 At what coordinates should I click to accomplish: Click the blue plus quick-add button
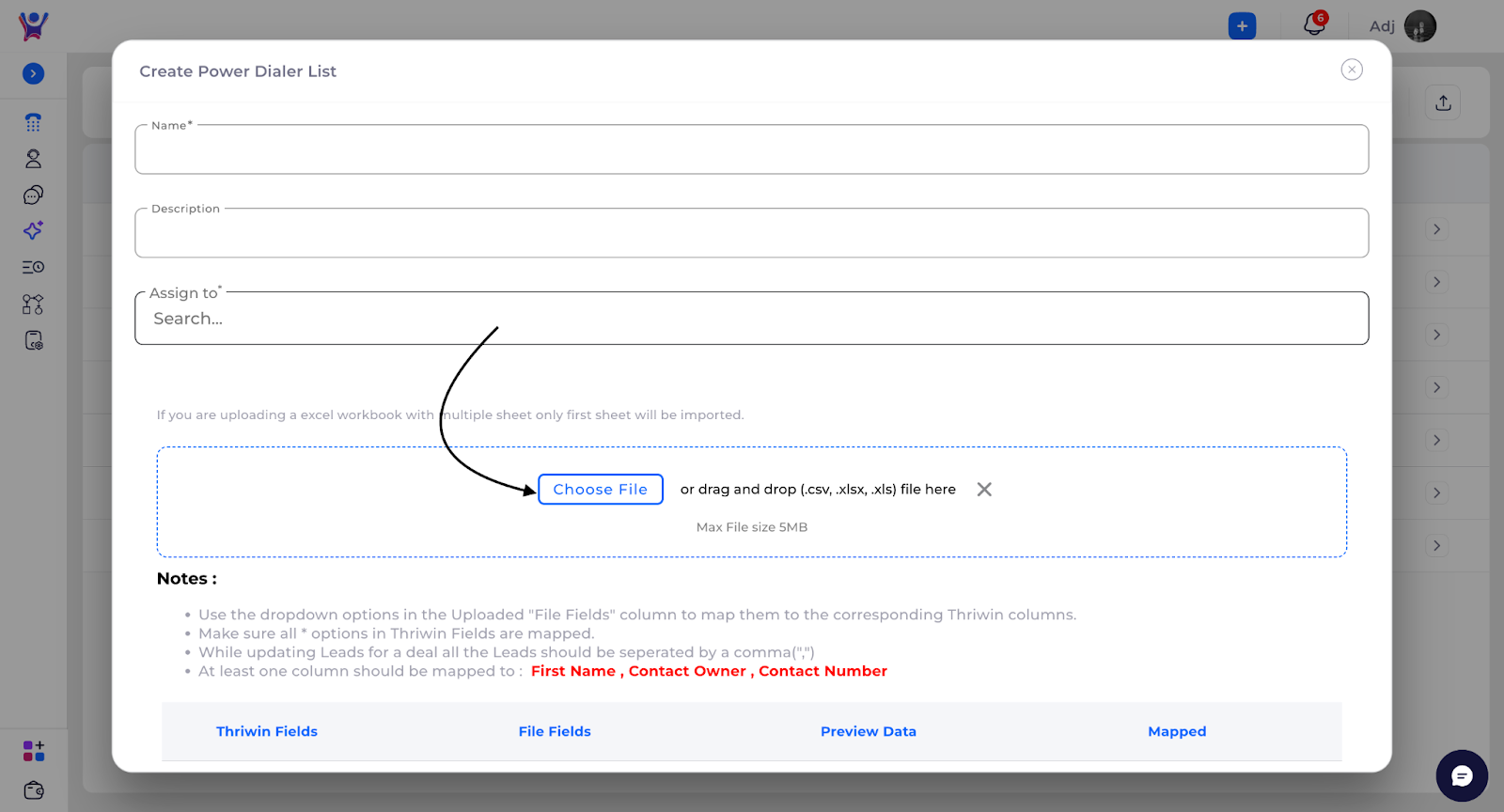[1242, 26]
